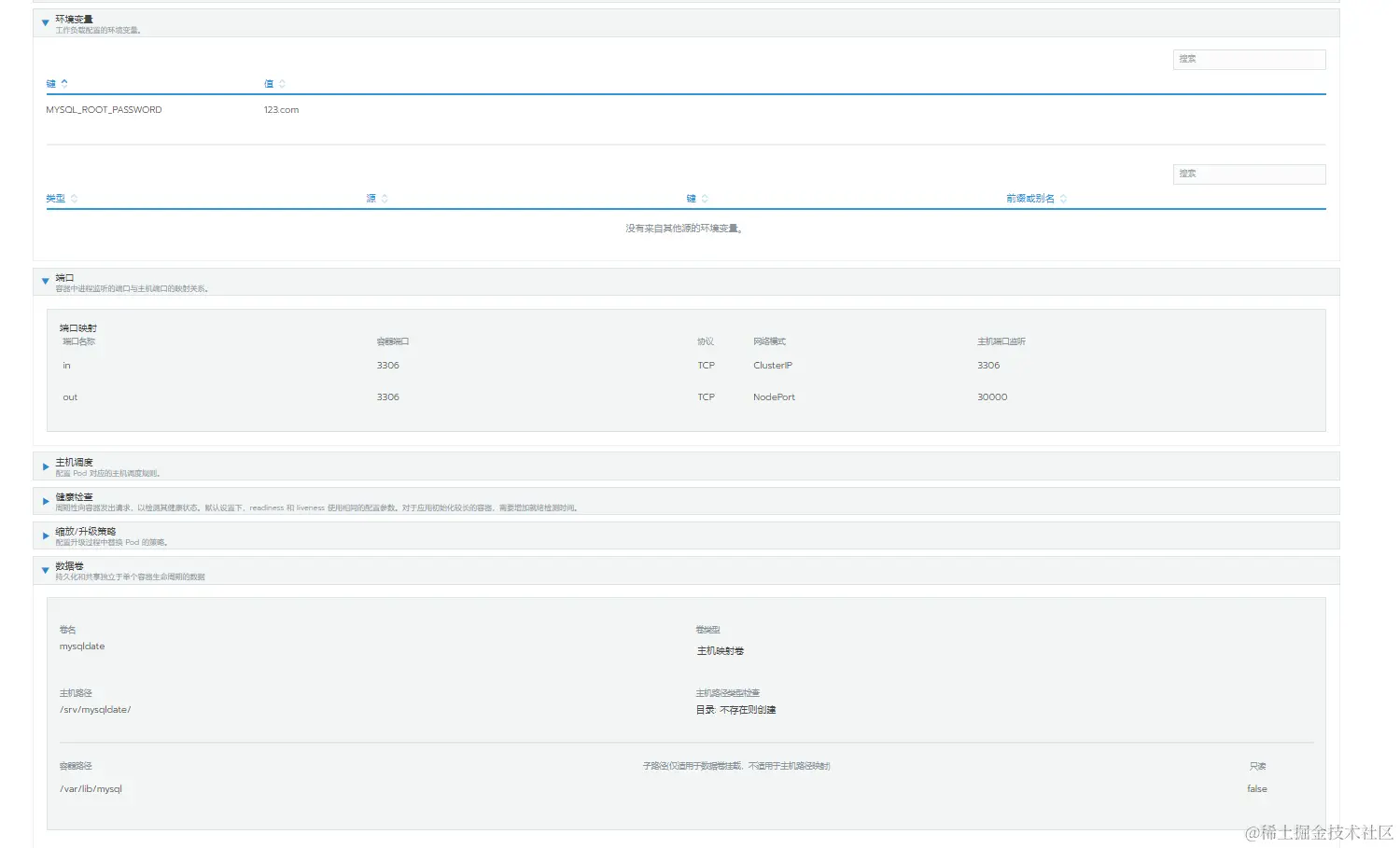This screenshot has height=848, width=1400.
Task: Collapse the 环境变量 section triangle
Action: [x=45, y=23]
